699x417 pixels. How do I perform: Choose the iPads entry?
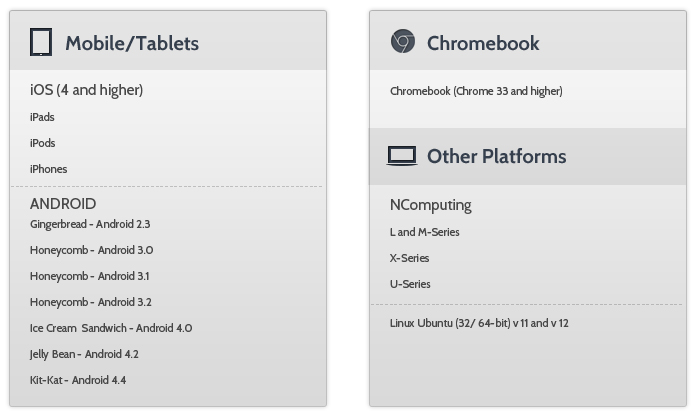pos(42,117)
